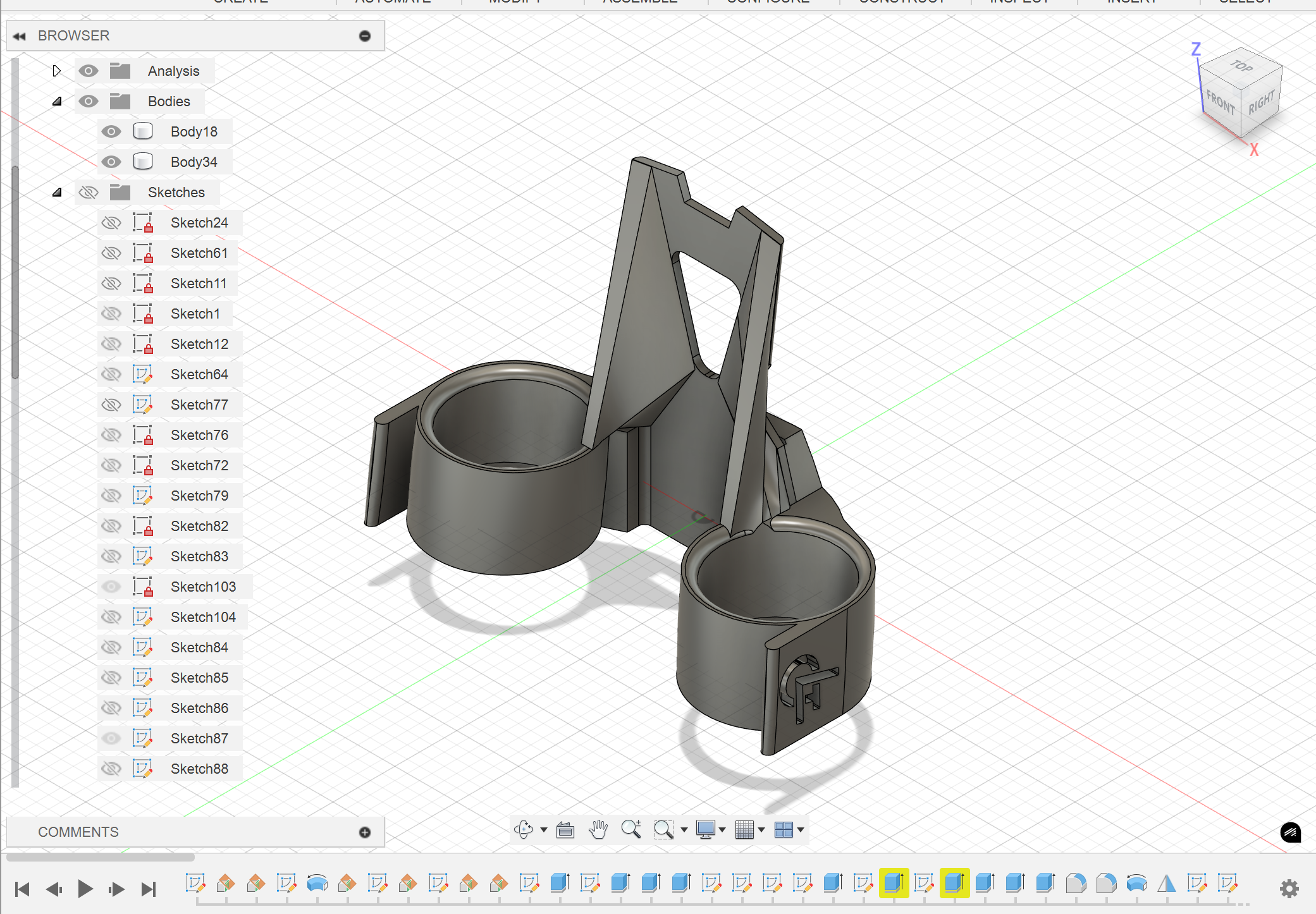The image size is (1316, 914).
Task: Play the timeline history
Action: click(85, 889)
